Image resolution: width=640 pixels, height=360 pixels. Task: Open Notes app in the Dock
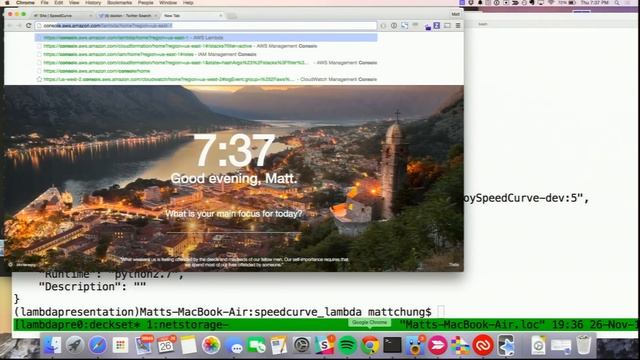click(x=189, y=345)
